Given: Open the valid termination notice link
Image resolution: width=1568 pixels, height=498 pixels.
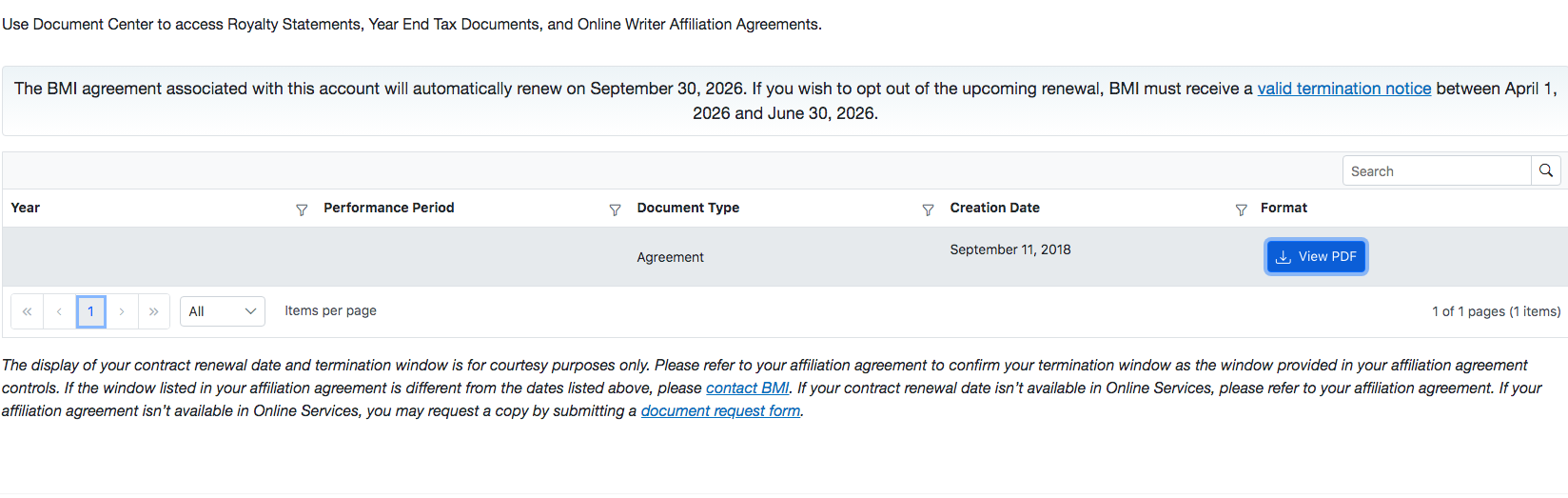Looking at the screenshot, I should (1343, 89).
